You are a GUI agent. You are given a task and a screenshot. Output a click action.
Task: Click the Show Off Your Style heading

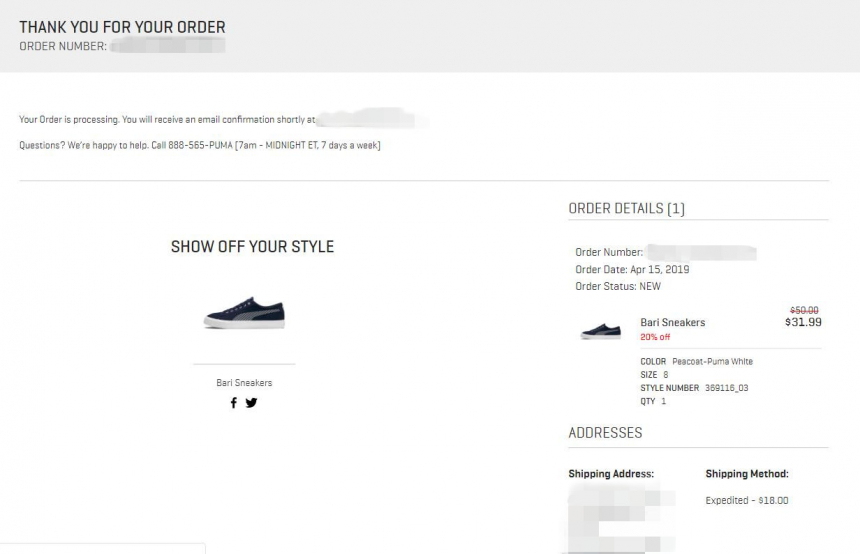(252, 246)
